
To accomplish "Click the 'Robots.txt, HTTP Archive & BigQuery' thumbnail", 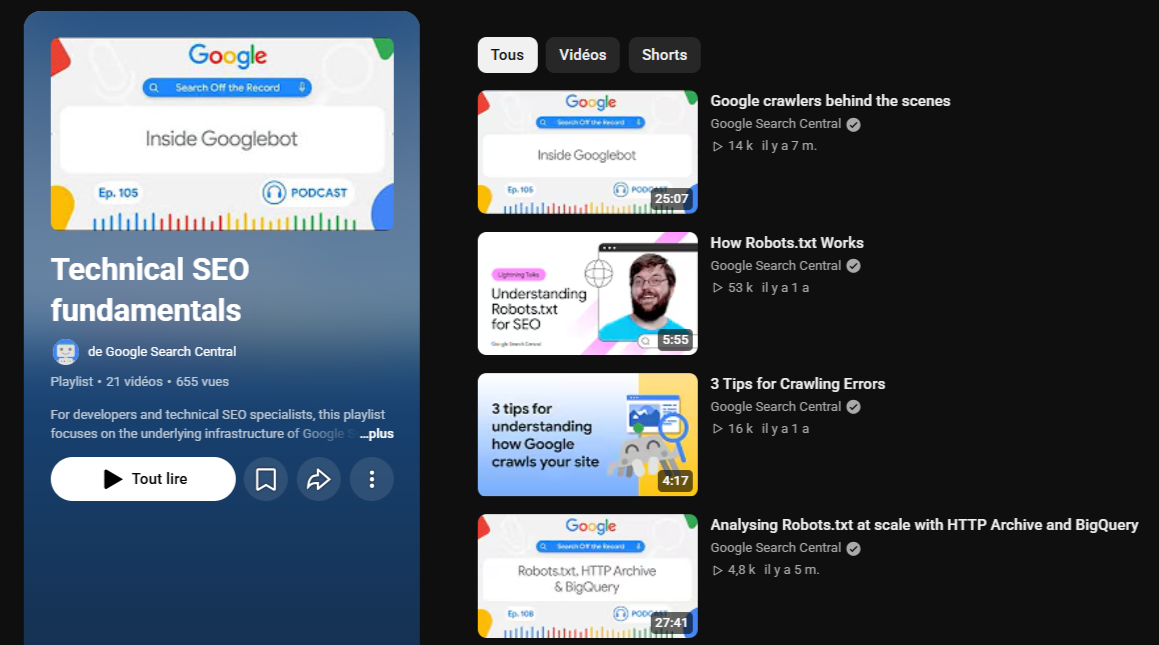I will [588, 576].
